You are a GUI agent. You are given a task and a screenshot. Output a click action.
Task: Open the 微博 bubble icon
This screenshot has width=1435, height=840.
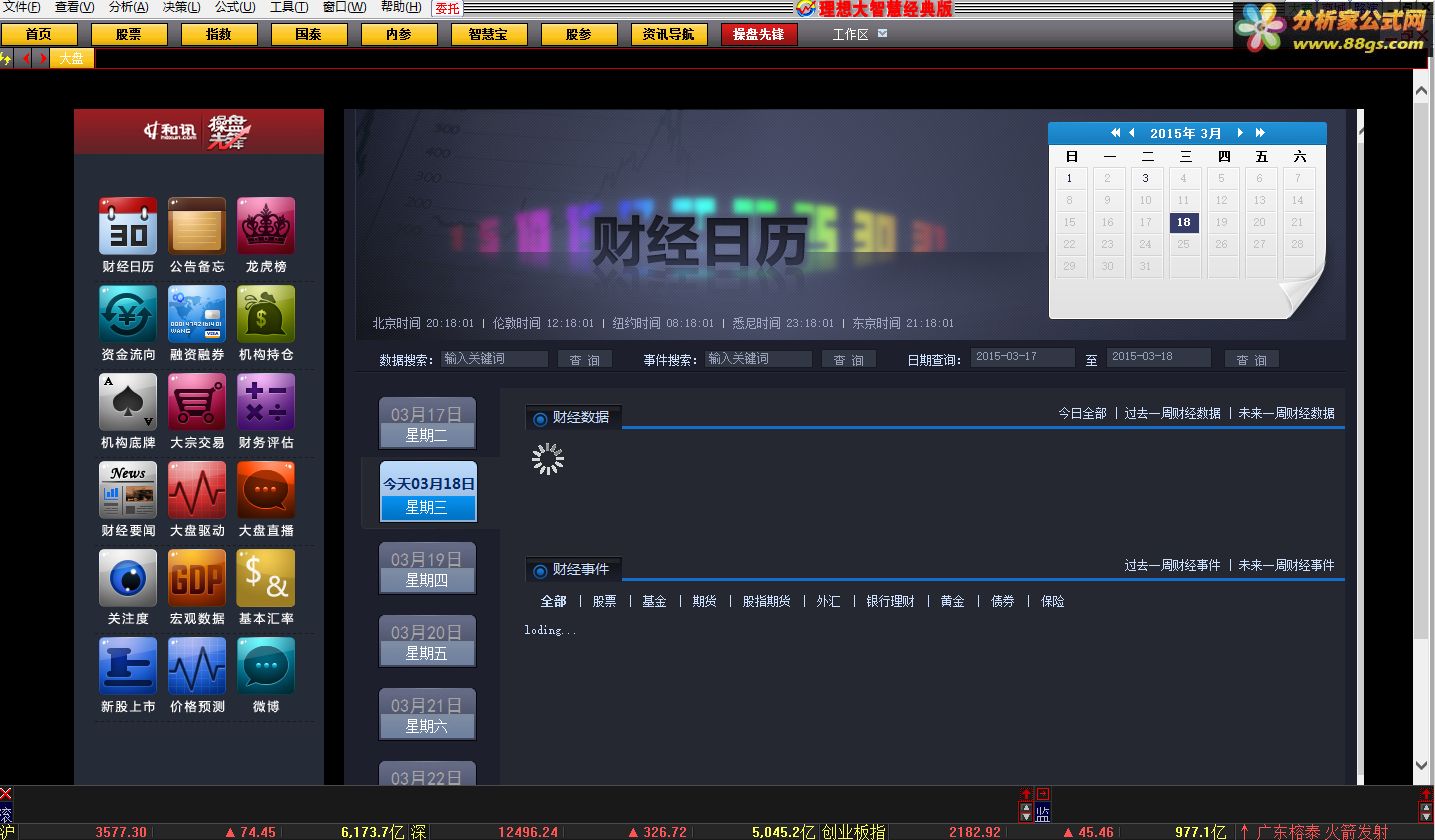point(266,666)
